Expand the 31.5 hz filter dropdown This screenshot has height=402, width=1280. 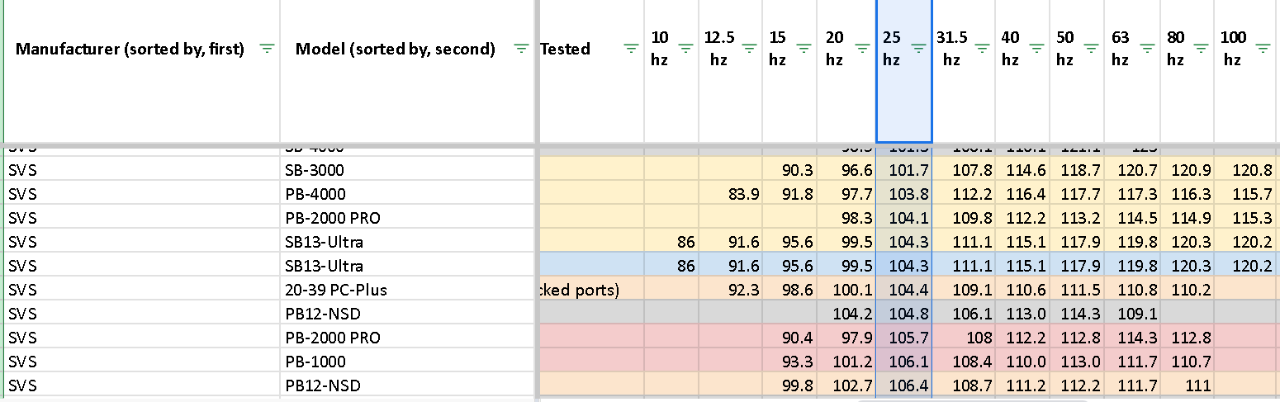tap(981, 48)
